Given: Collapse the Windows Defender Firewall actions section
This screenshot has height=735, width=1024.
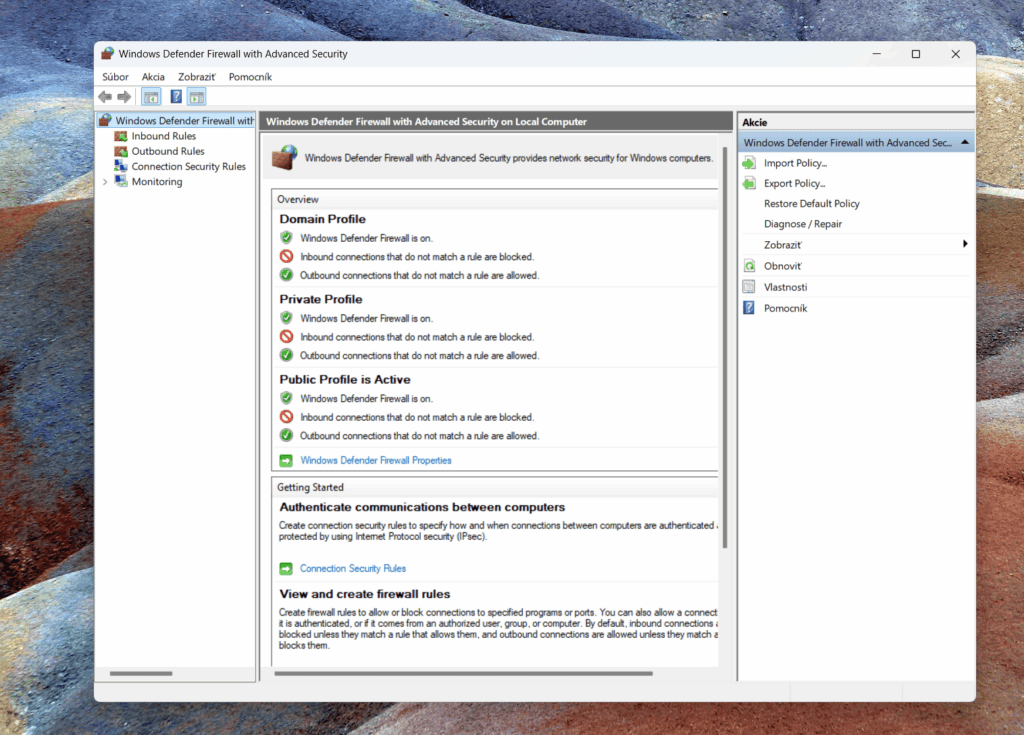Looking at the screenshot, I should 965,142.
